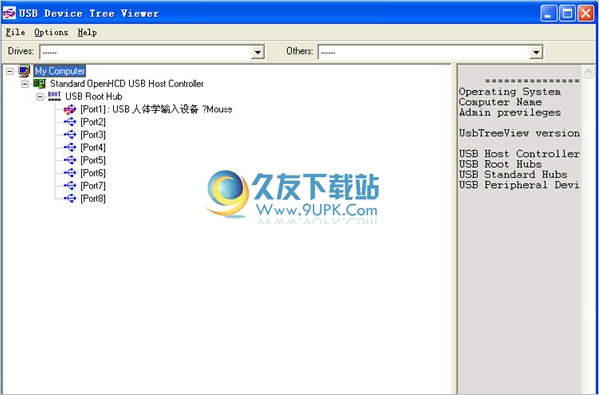
Task: Click the Standard OpenHCD Host Controller card icon
Action: point(39,84)
